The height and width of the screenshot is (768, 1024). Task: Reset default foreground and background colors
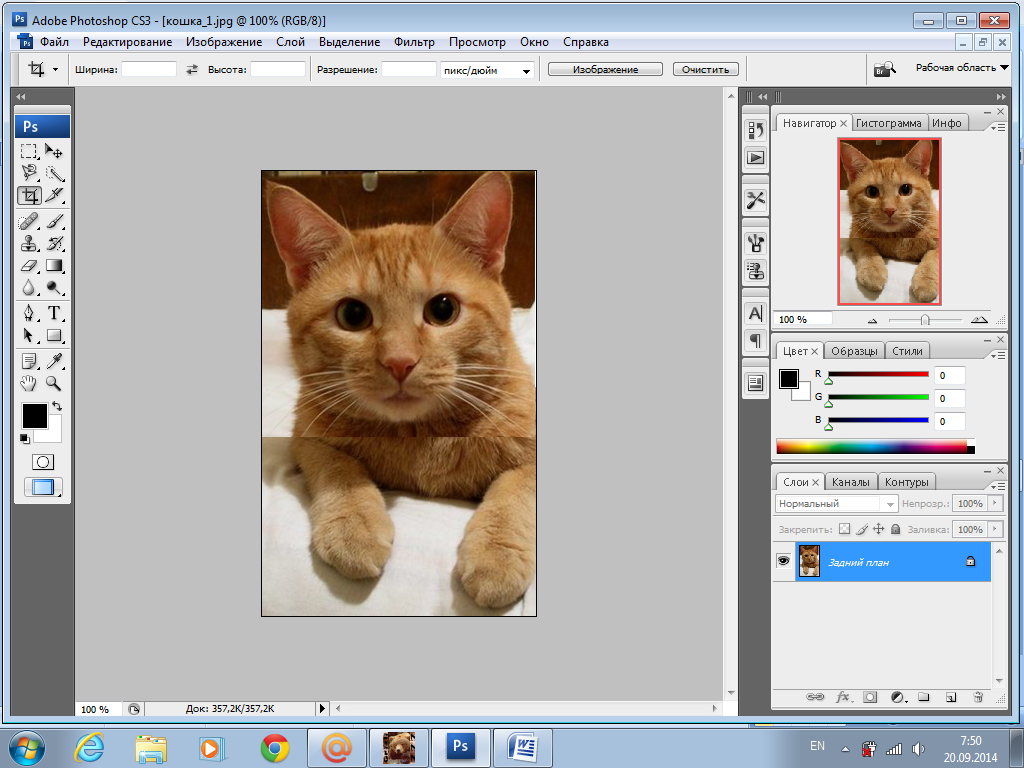click(25, 439)
